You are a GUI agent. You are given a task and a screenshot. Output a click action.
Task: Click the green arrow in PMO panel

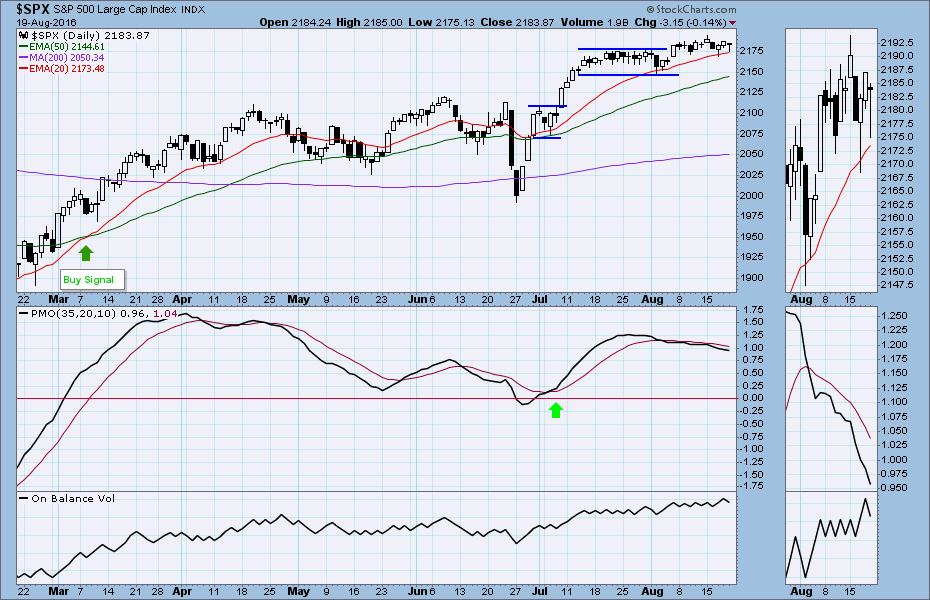coord(557,409)
